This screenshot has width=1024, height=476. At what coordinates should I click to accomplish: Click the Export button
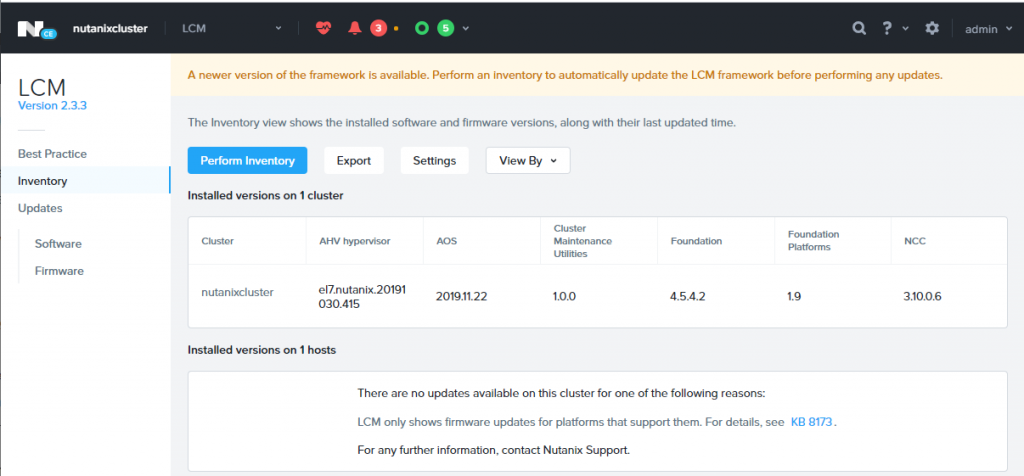pyautogui.click(x=354, y=161)
